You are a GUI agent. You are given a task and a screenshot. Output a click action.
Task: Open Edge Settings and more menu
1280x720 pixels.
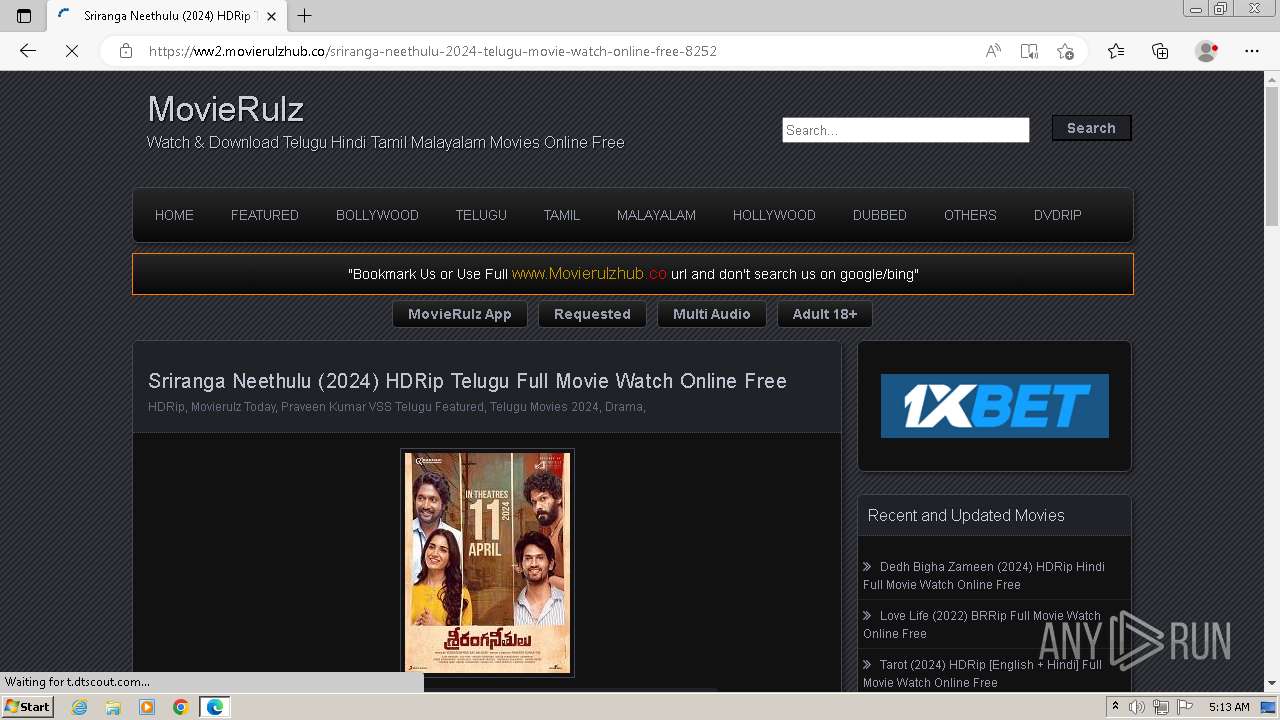click(x=1252, y=51)
